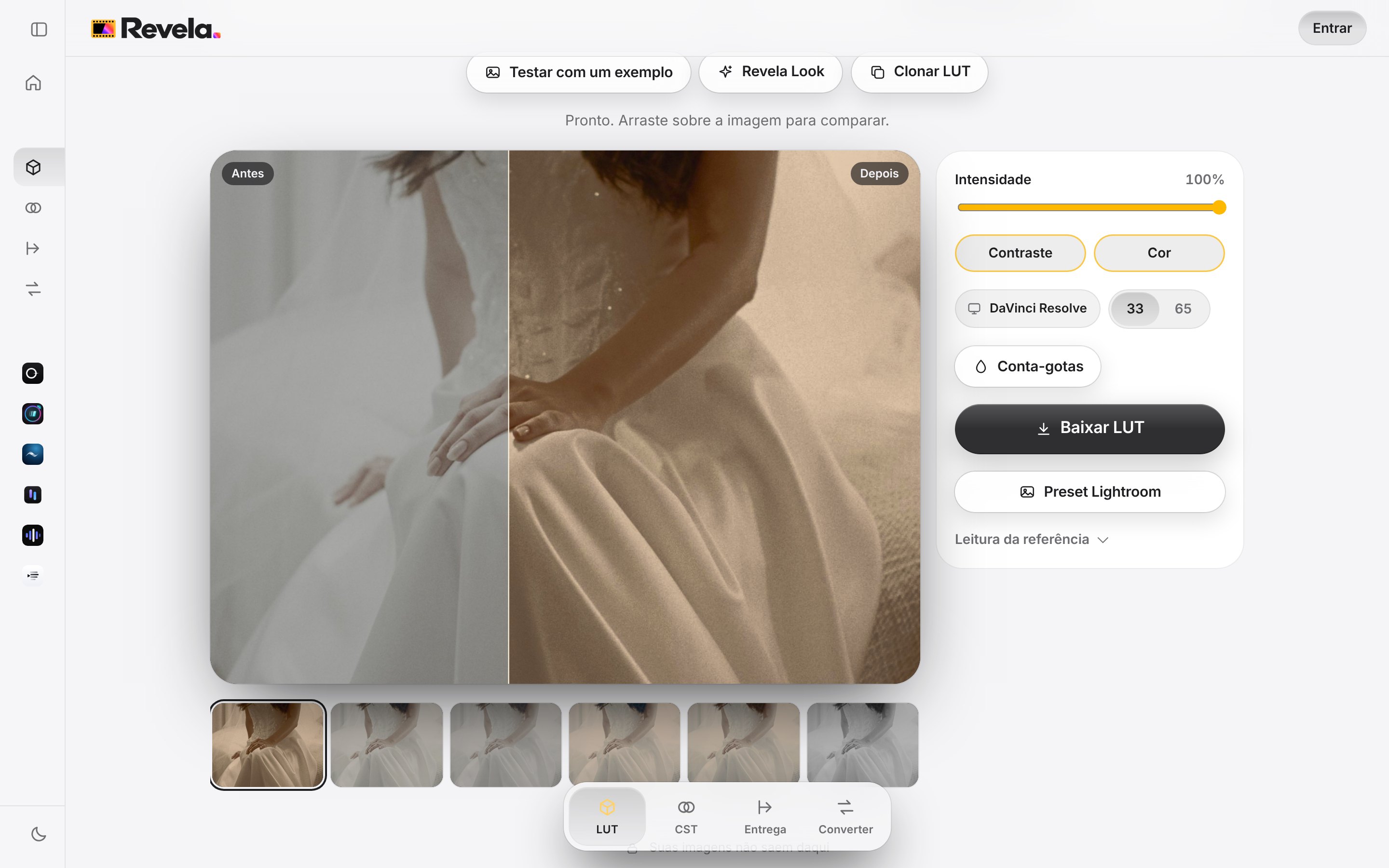
Task: Expand Leitura da referência section
Action: tap(1032, 540)
